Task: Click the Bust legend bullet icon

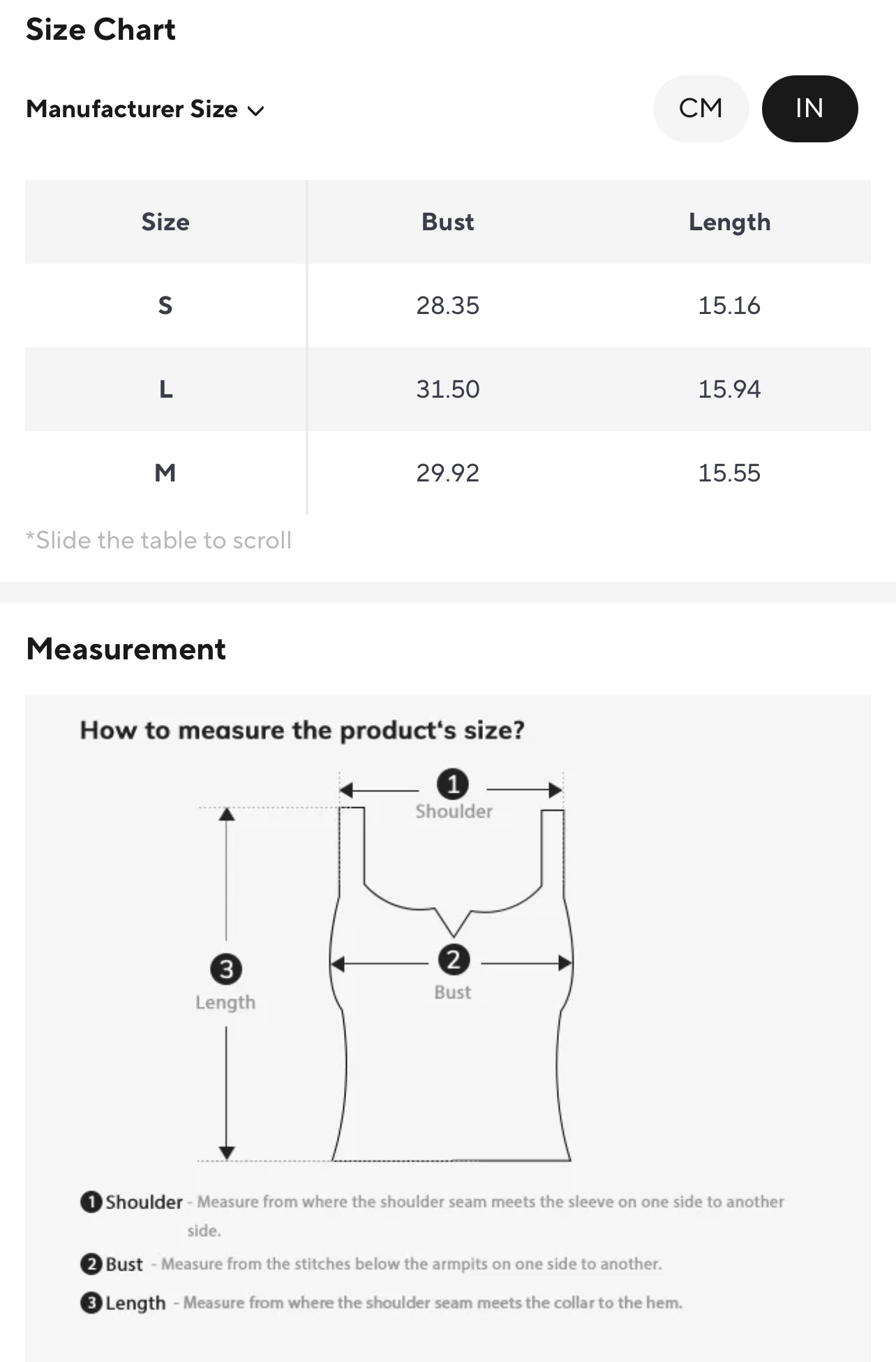Action: [91, 1264]
